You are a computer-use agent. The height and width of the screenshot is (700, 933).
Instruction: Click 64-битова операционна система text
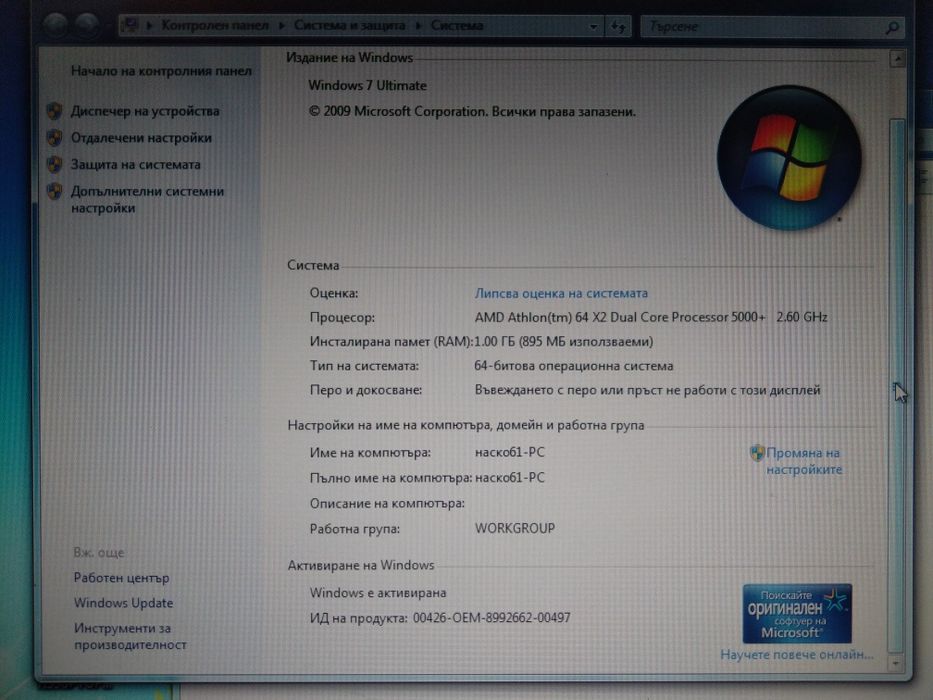pos(574,366)
